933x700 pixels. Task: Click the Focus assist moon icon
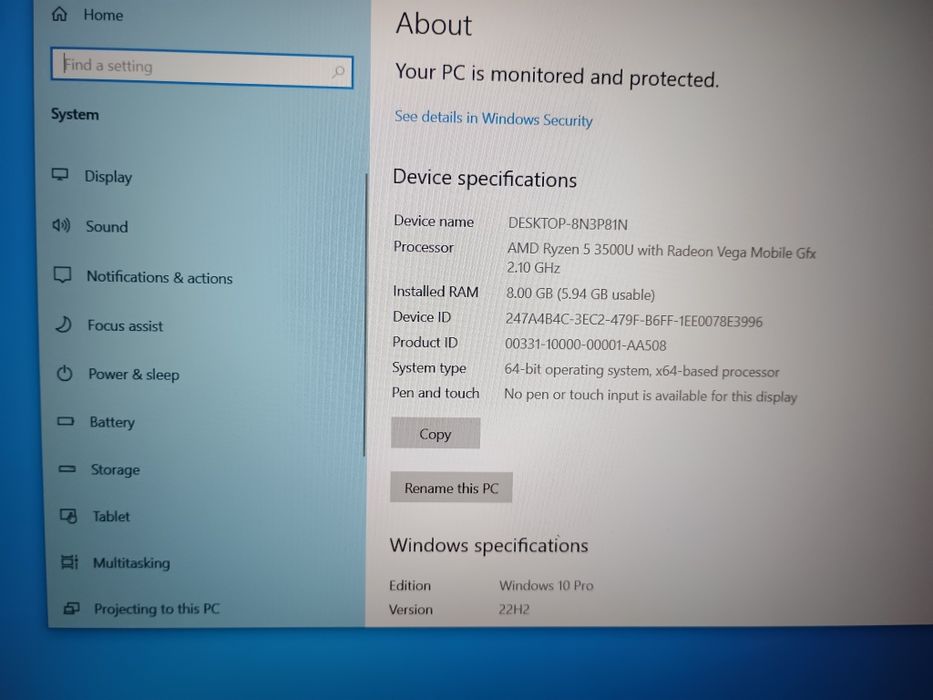[x=63, y=324]
